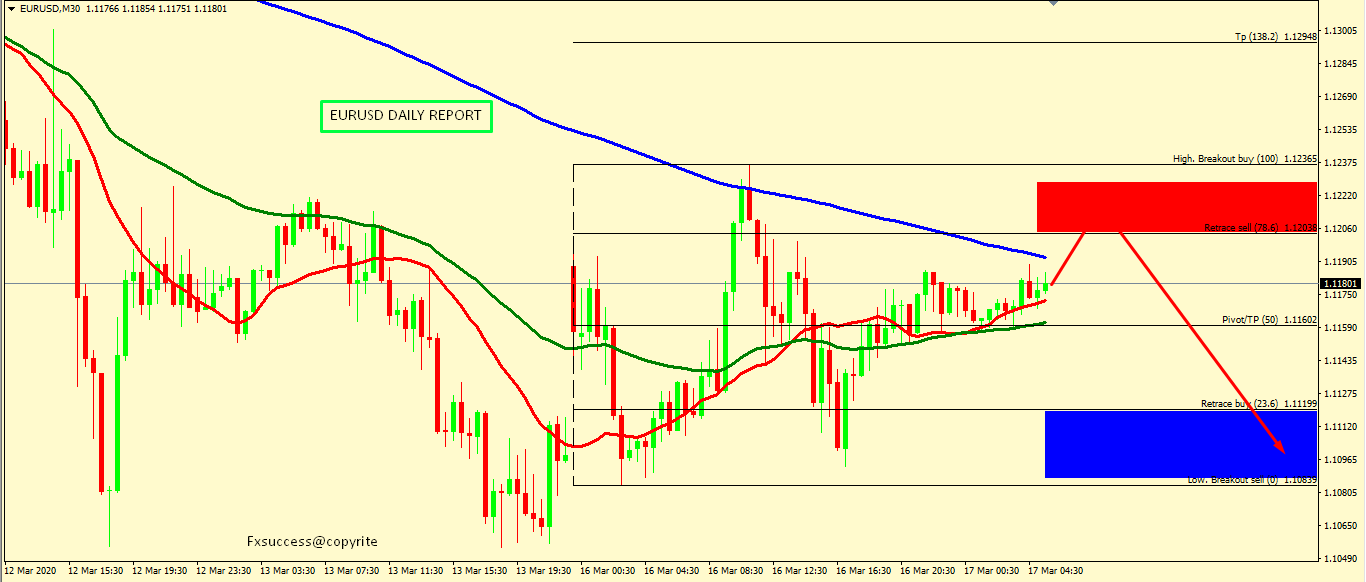Screen dimensions: 1366x582
Task: Click the 12 Mar 2020 date on time axis
Action: (32, 571)
